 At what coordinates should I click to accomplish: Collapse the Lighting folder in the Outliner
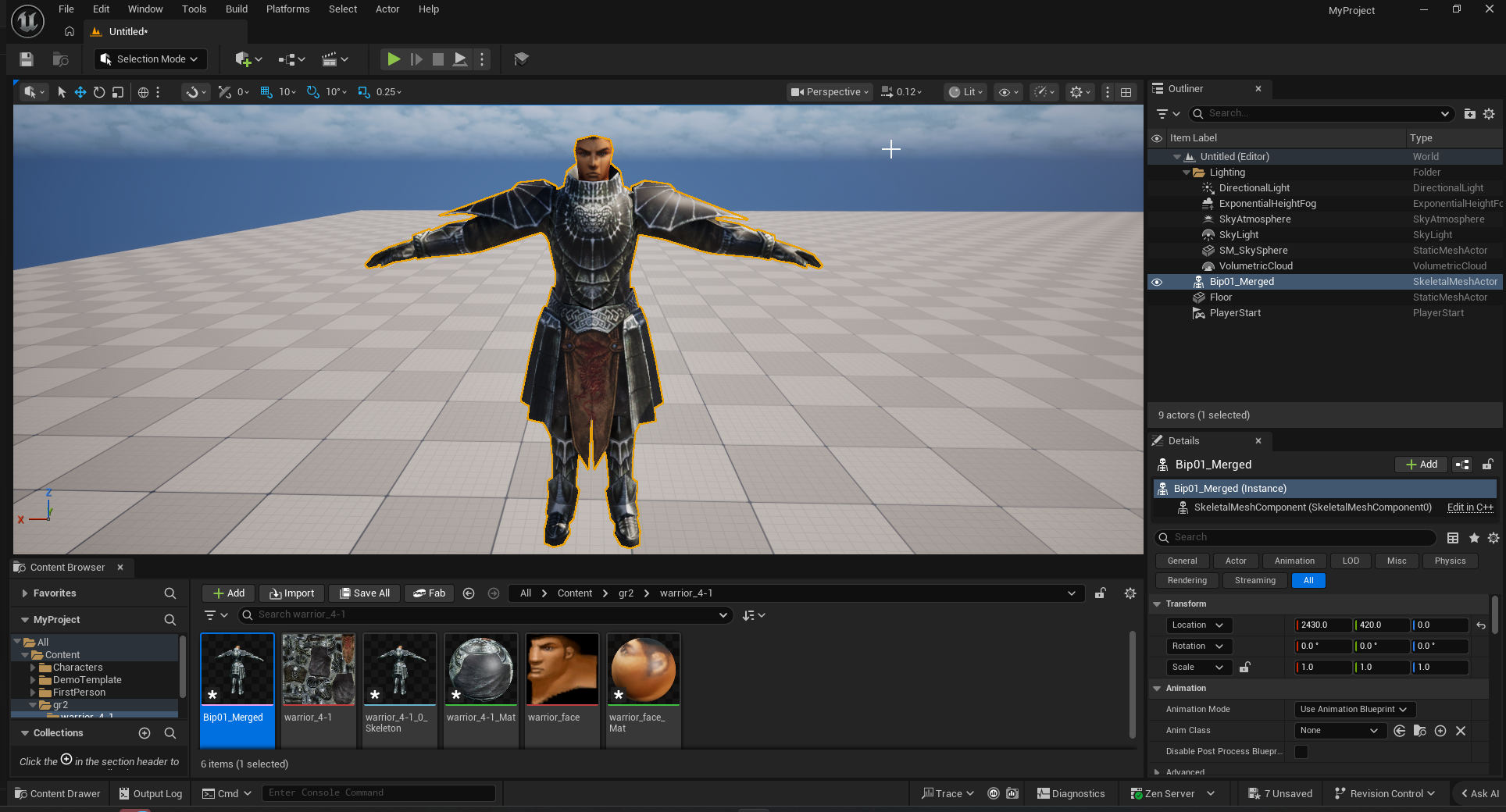click(x=1187, y=173)
